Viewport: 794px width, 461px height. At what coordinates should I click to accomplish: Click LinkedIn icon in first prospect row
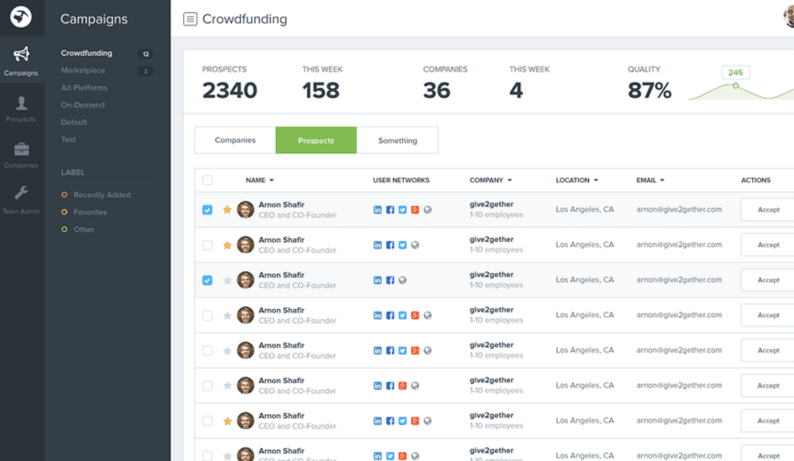[x=377, y=210]
